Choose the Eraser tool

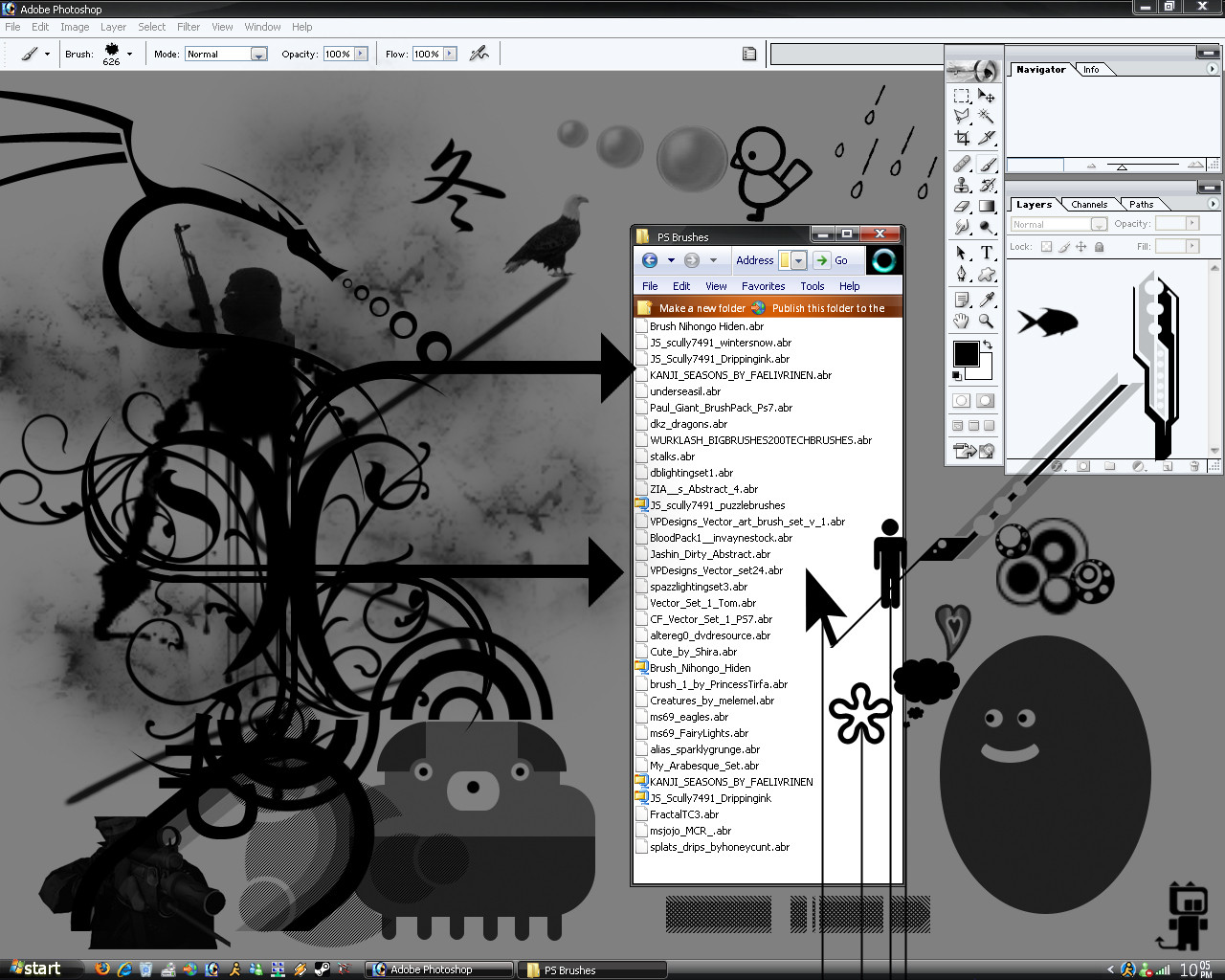(962, 206)
